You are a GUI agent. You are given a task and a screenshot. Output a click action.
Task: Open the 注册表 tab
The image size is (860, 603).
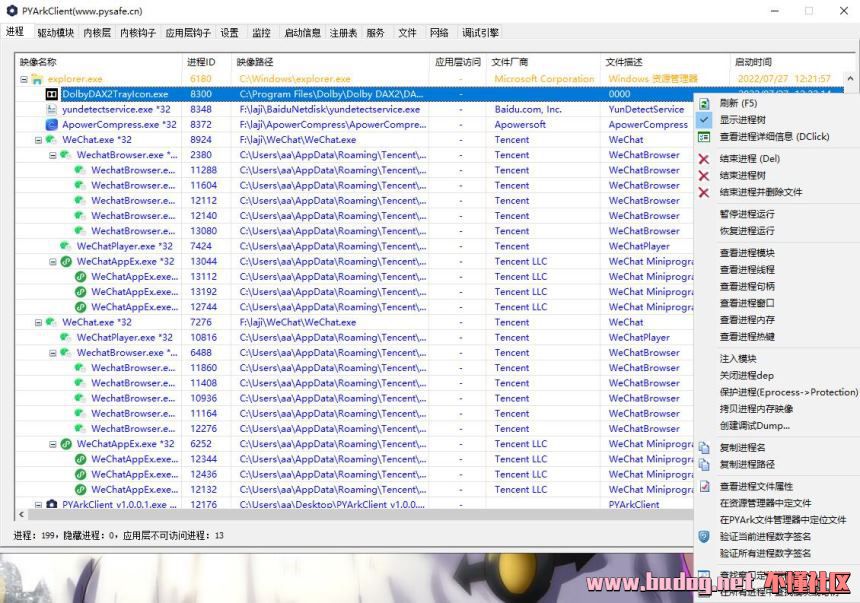tap(343, 33)
